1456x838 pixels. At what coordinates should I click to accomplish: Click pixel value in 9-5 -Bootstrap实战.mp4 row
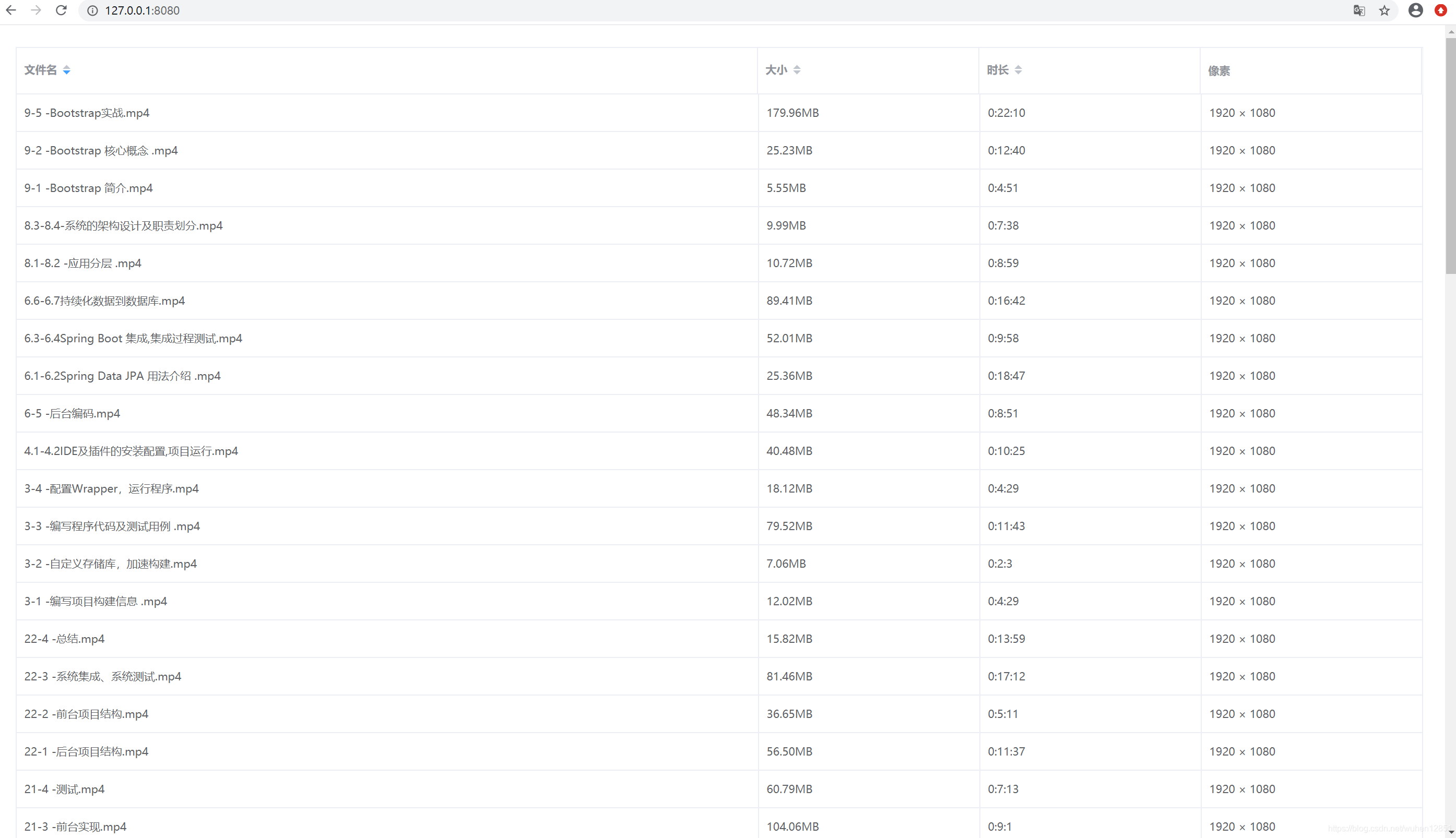[1242, 113]
